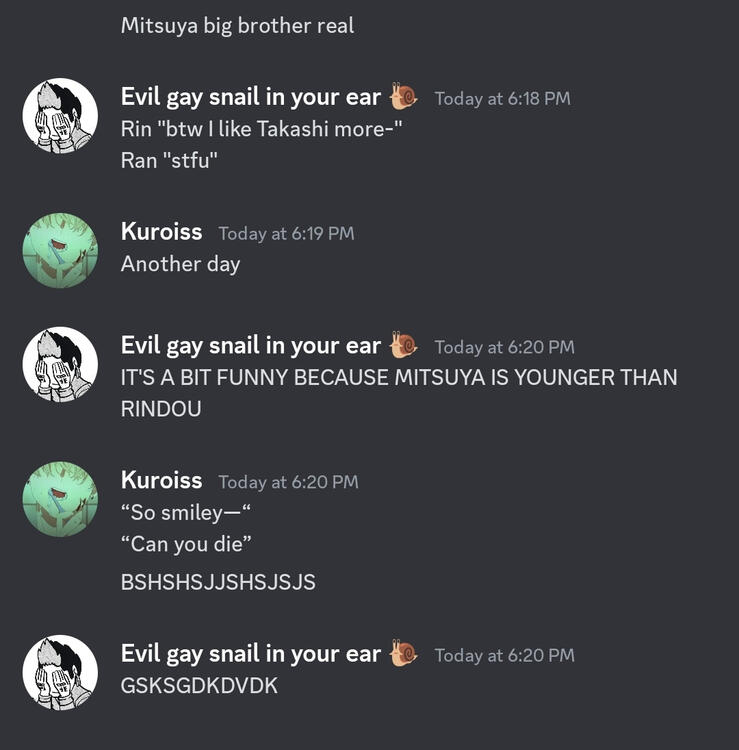The width and height of the screenshot is (739, 750).
Task: Click the snail emoji beside the 6:20 PM caps message
Action: point(403,345)
